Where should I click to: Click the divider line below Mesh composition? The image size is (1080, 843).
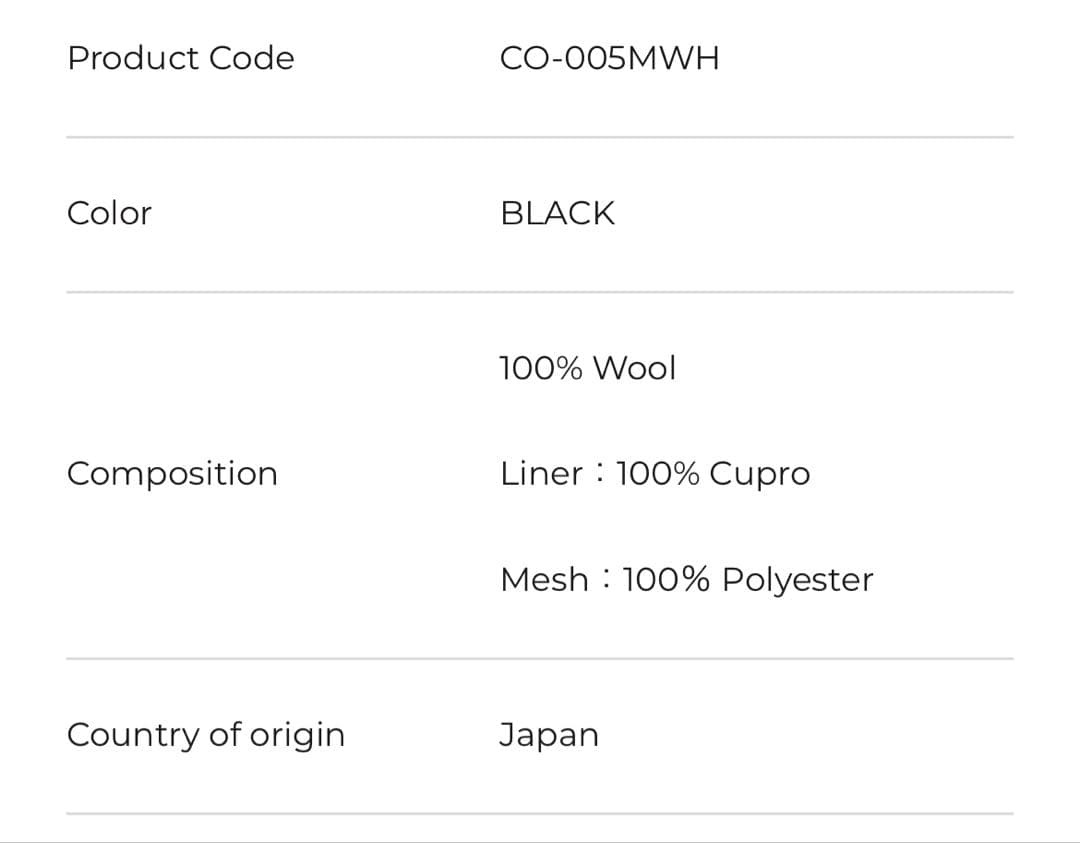coord(540,658)
